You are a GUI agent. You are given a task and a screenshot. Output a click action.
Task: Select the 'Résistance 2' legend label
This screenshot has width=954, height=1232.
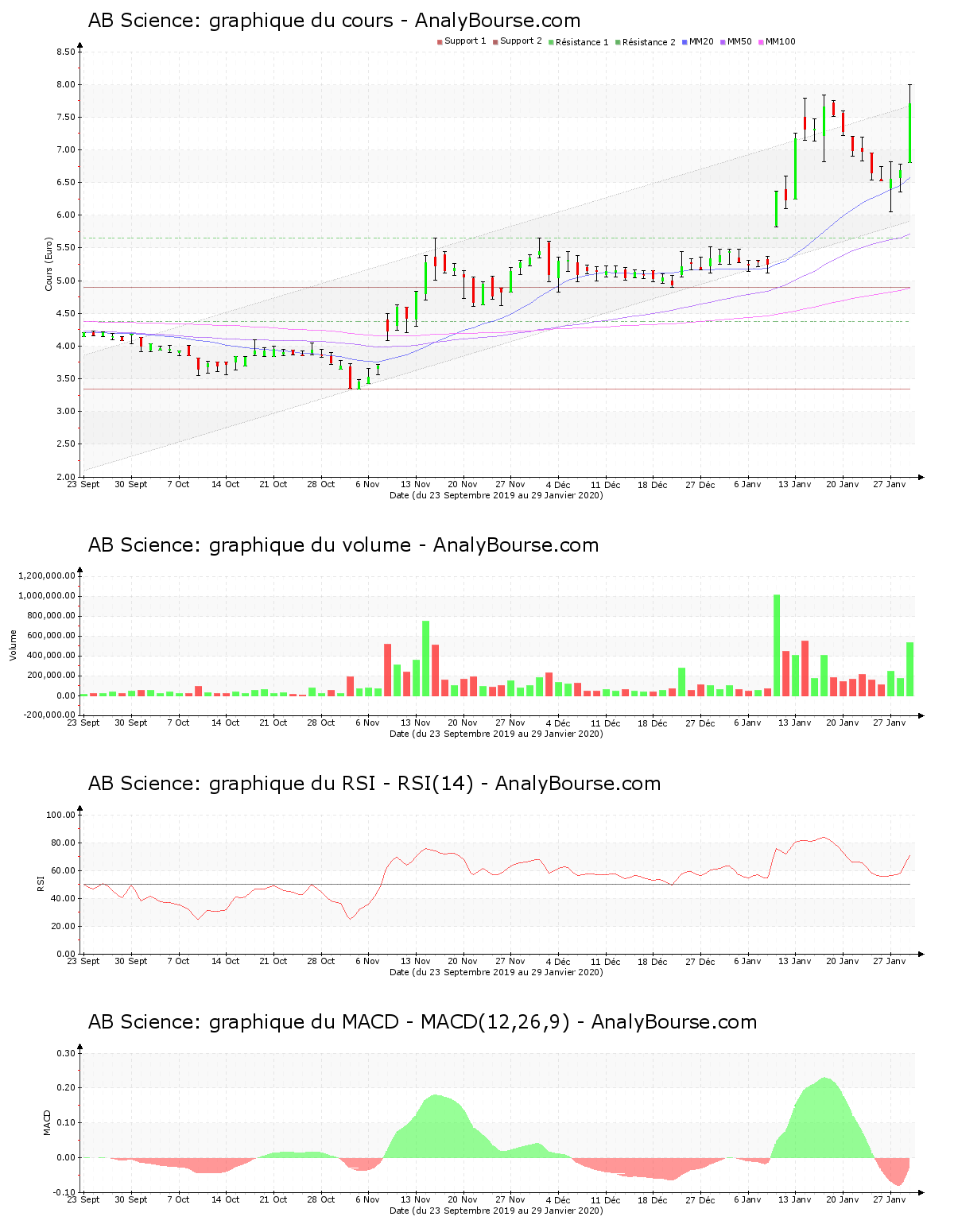coord(649,41)
